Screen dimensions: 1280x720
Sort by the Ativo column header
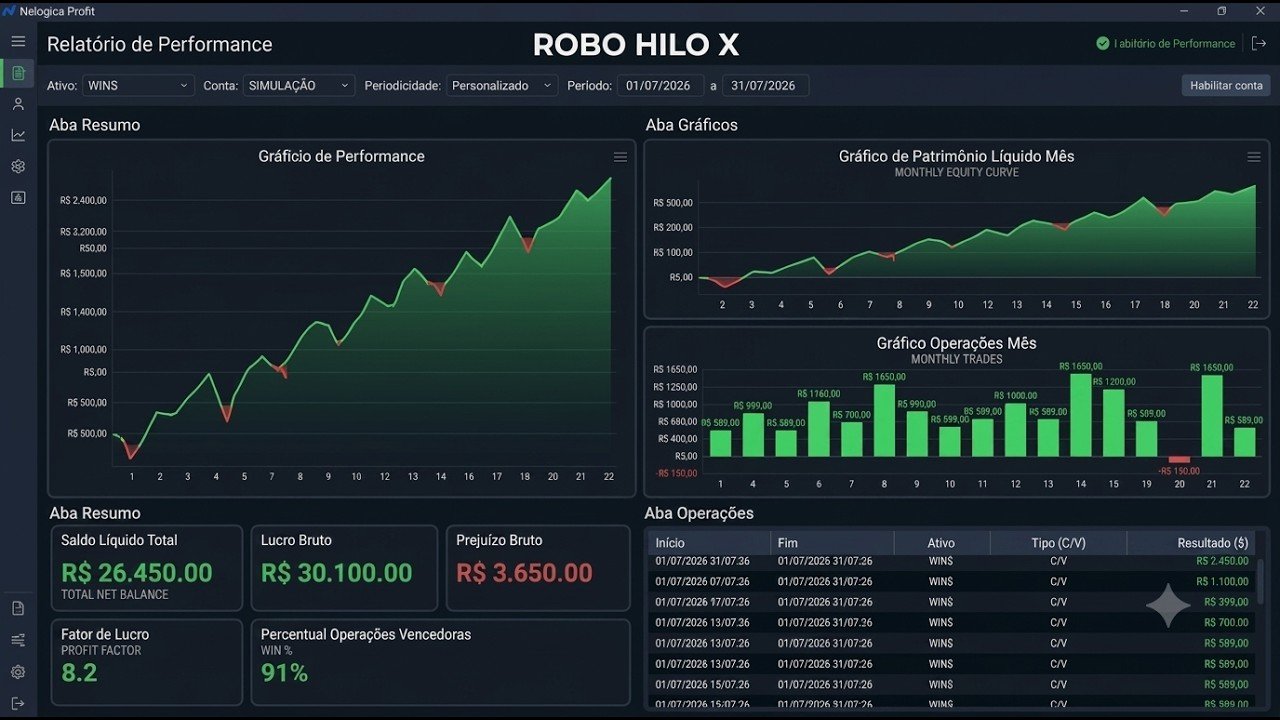[x=942, y=543]
